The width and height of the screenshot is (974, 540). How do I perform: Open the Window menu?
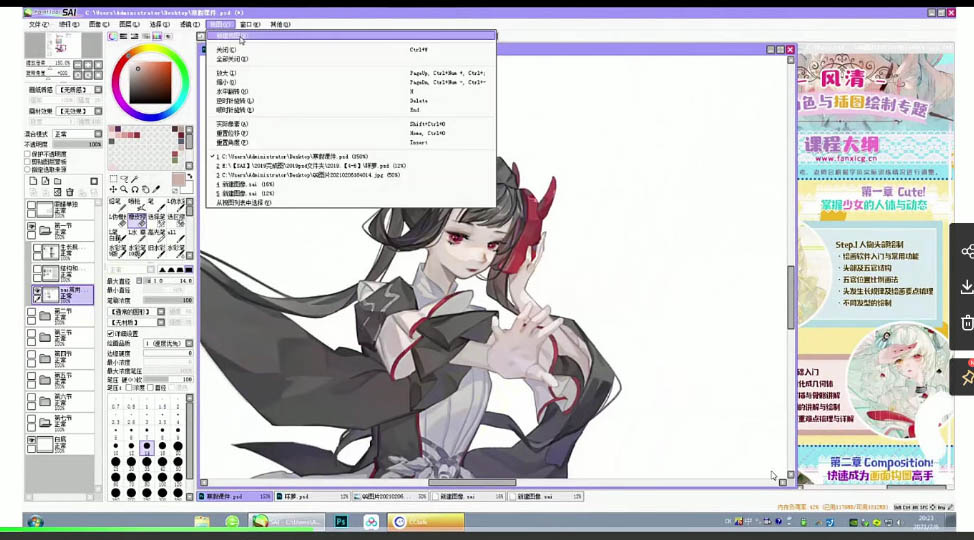tap(250, 24)
